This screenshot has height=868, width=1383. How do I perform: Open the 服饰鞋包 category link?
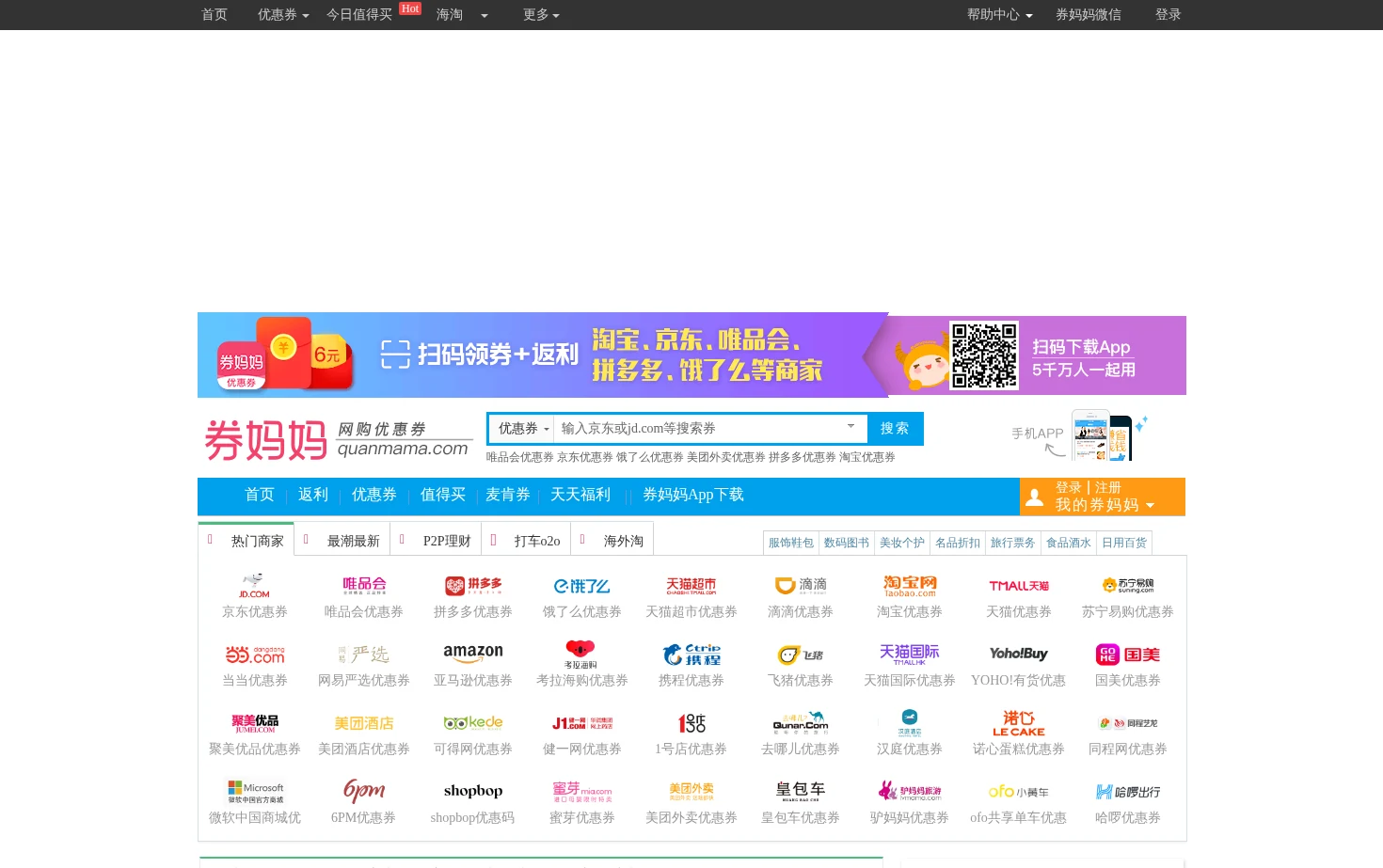click(x=791, y=543)
